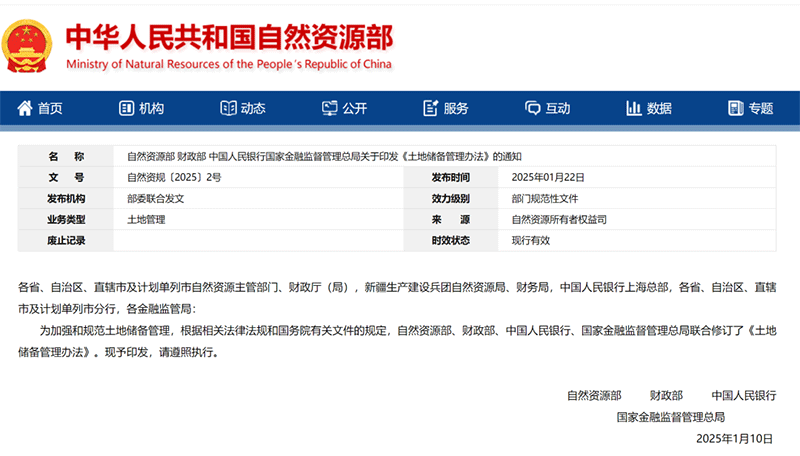
Task: Click the 现行有效 validity status value
Action: pyautogui.click(x=531, y=240)
